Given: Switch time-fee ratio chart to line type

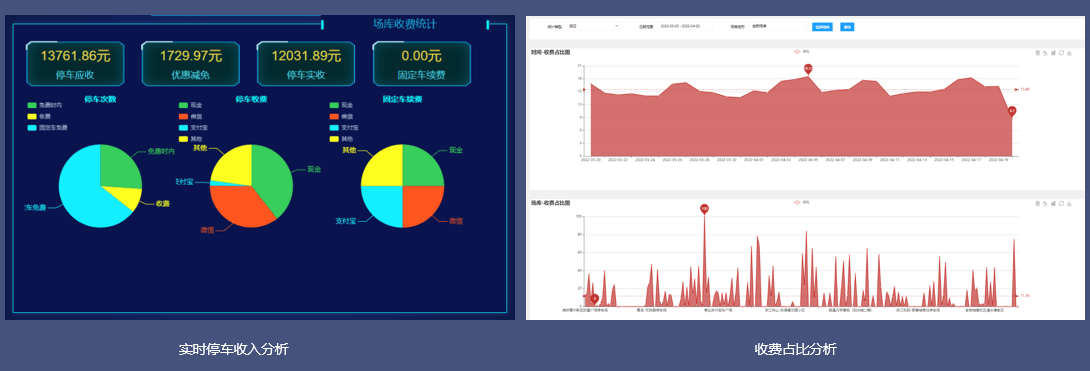Looking at the screenshot, I should [1046, 53].
